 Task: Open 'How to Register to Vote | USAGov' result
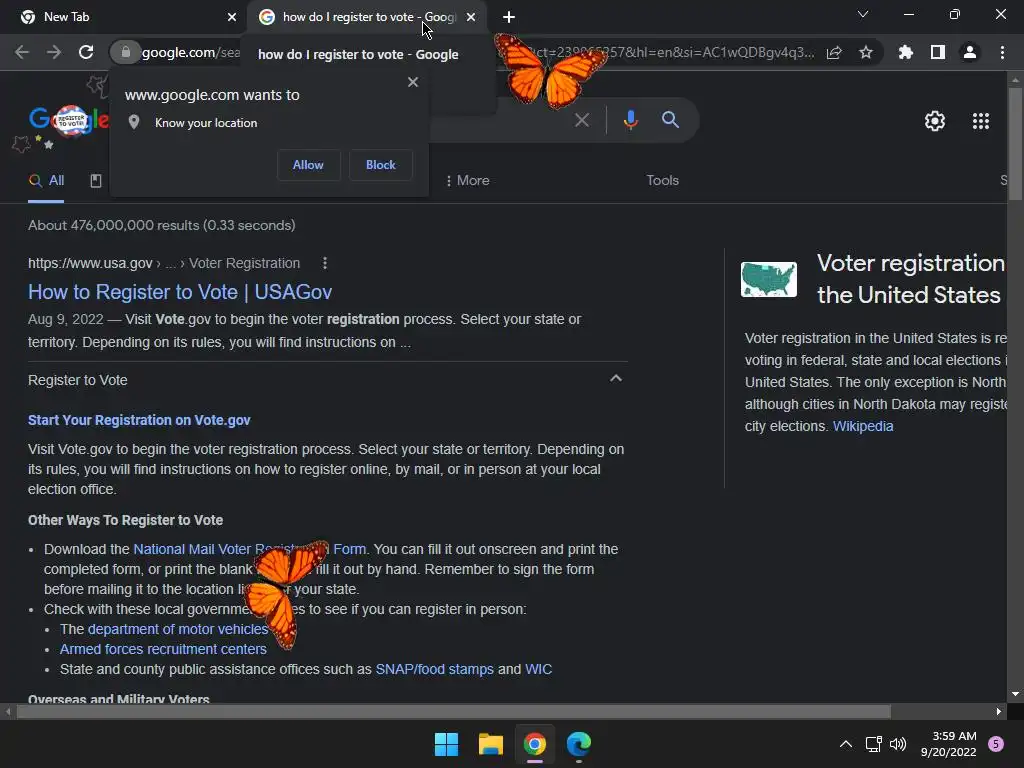click(x=180, y=292)
